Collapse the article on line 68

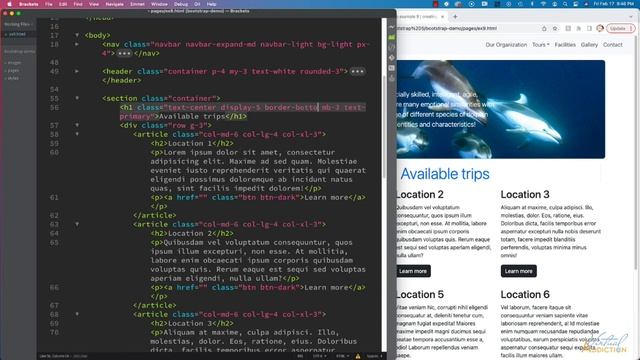[x=77, y=314]
